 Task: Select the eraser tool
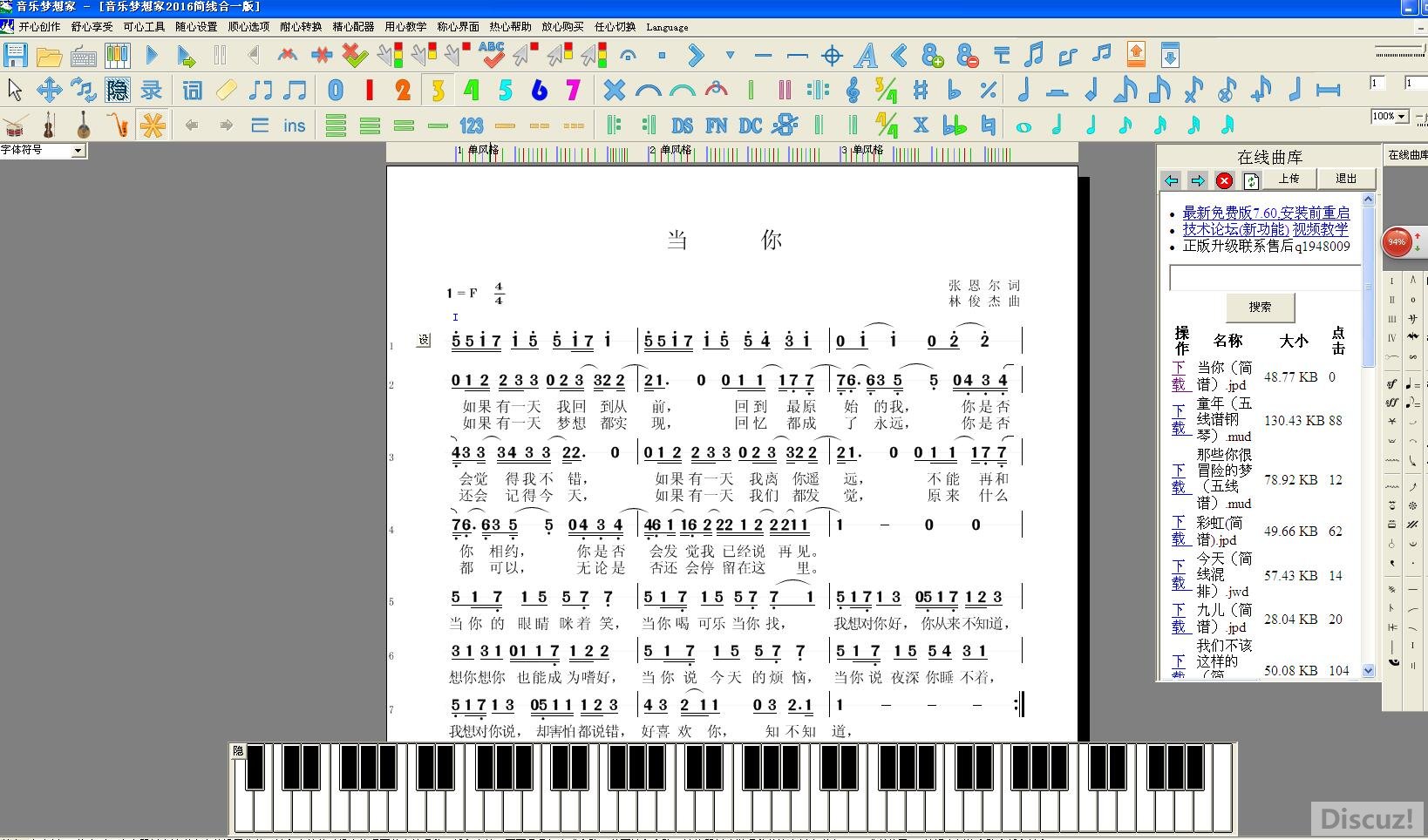click(x=226, y=90)
